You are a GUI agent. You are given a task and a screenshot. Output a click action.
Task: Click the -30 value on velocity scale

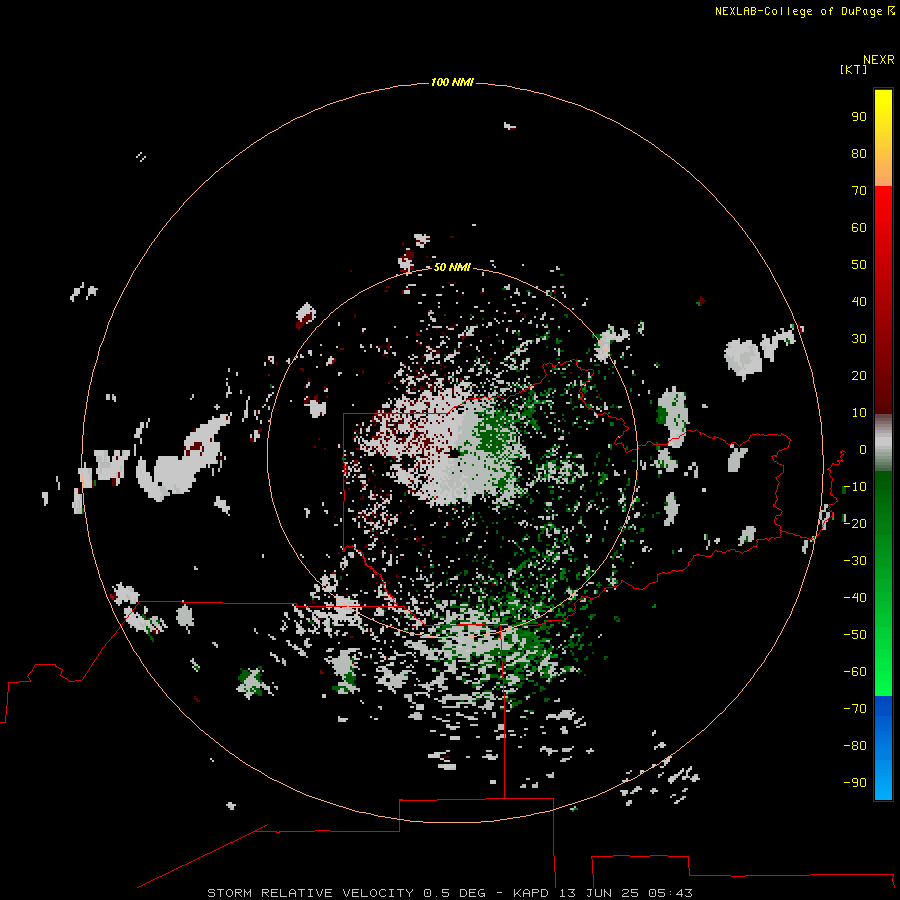pyautogui.click(x=855, y=561)
